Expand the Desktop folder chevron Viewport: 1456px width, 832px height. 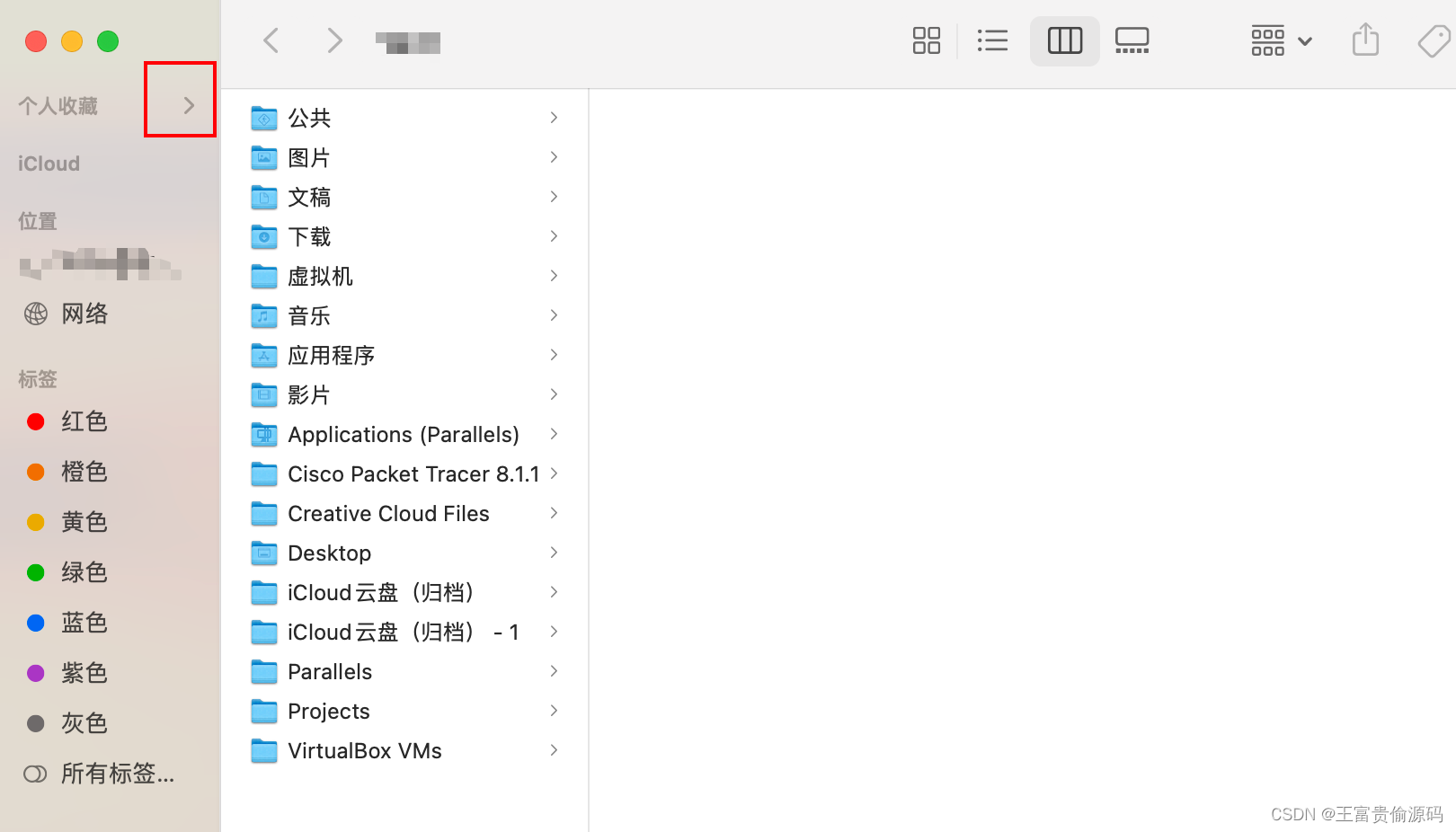click(x=554, y=553)
